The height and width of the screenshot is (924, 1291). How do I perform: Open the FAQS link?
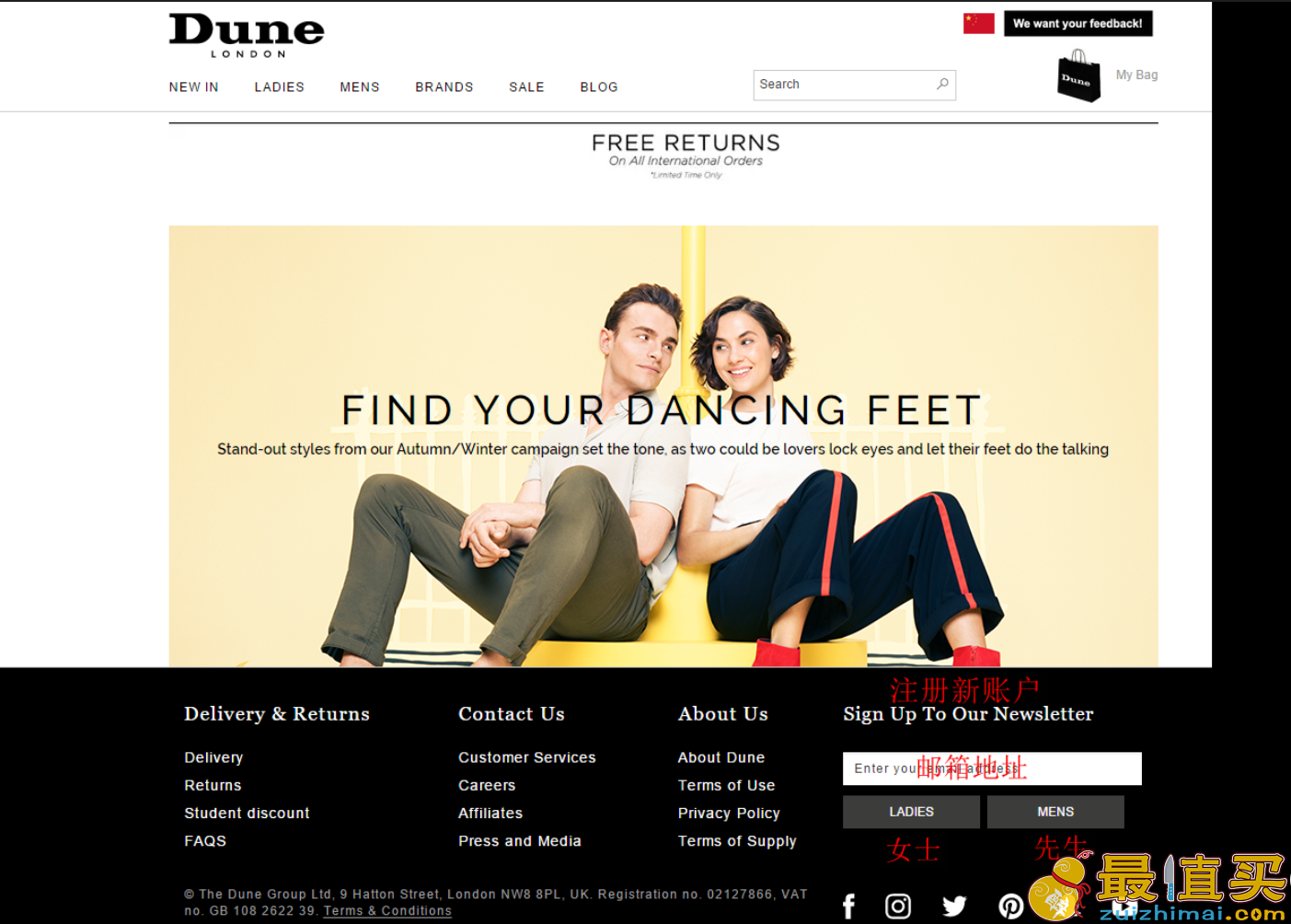(205, 840)
